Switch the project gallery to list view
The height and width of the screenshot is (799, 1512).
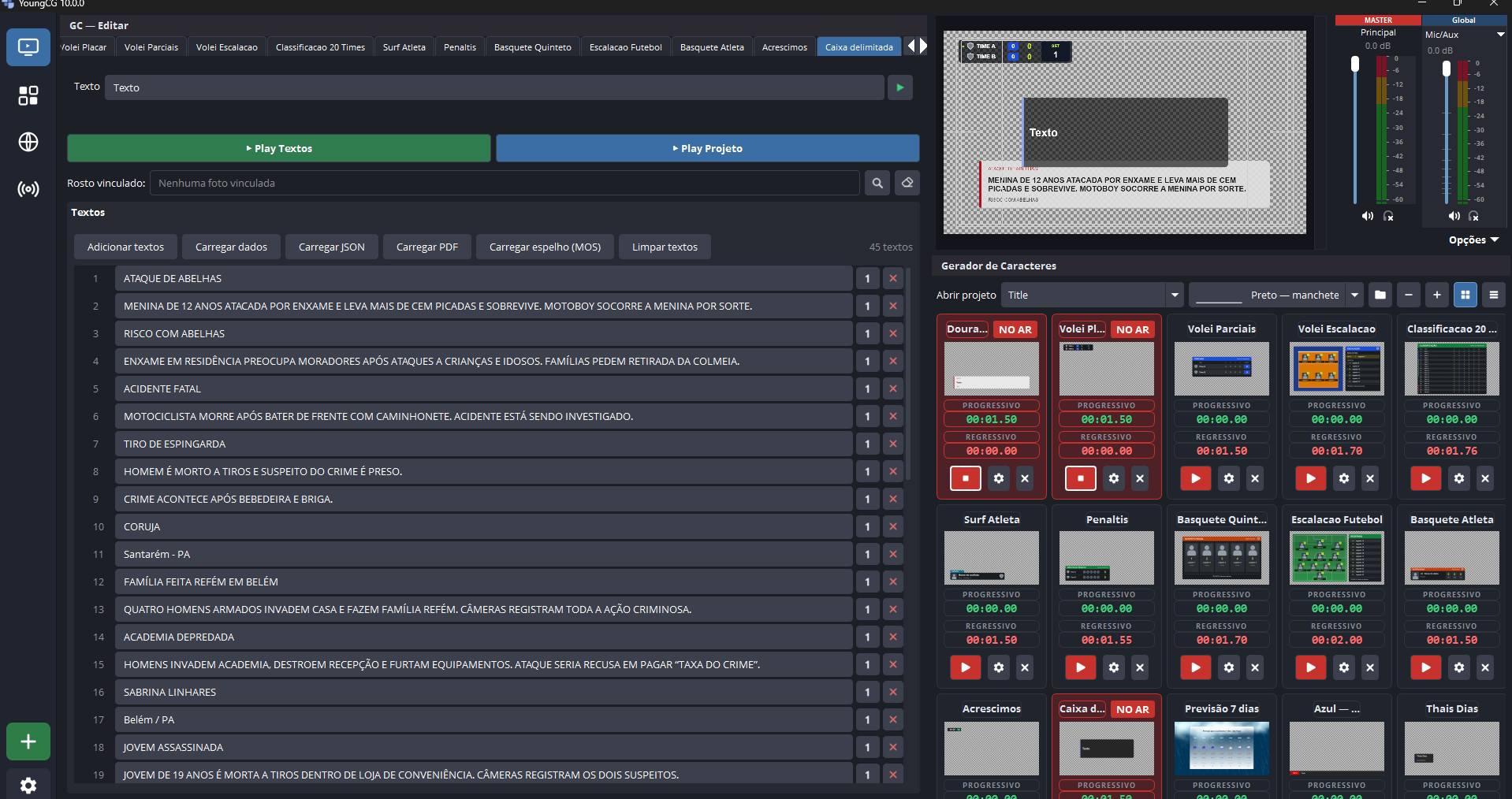[x=1494, y=295]
